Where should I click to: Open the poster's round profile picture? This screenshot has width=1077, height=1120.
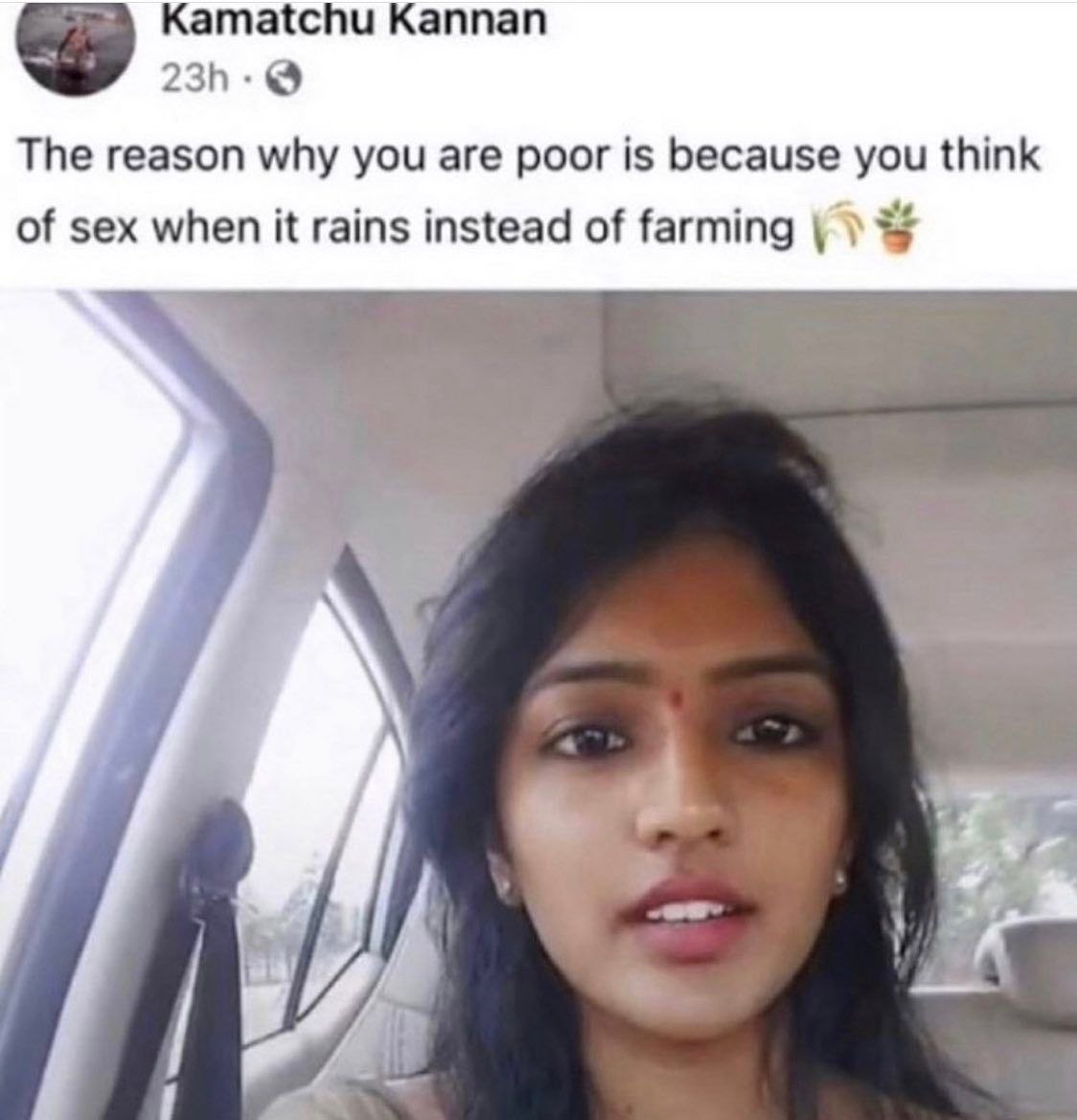pos(78,52)
